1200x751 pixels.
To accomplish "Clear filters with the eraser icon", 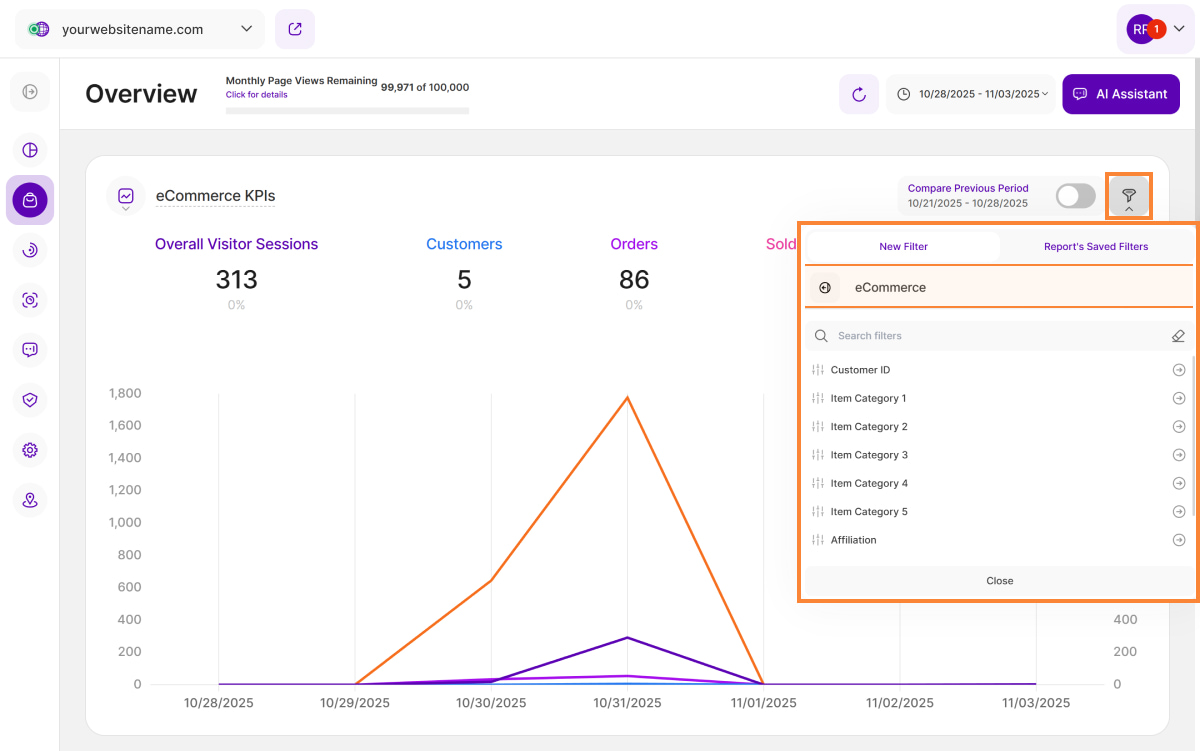I will coord(1178,336).
